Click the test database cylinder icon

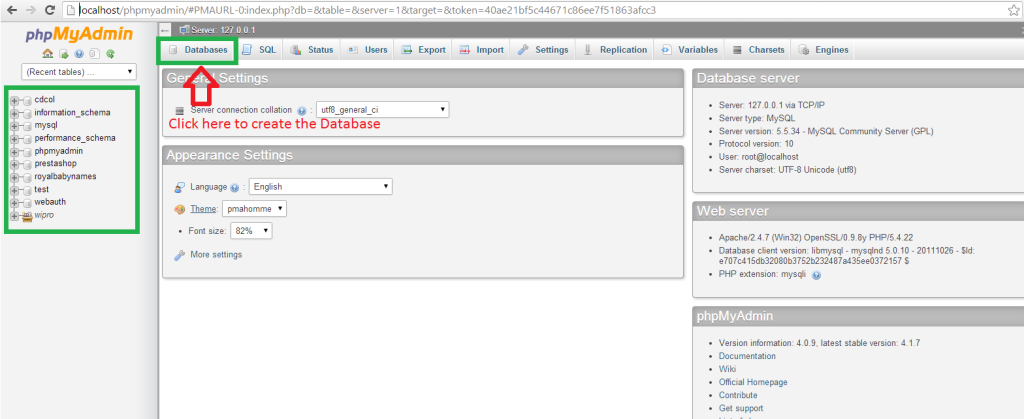[x=27, y=189]
